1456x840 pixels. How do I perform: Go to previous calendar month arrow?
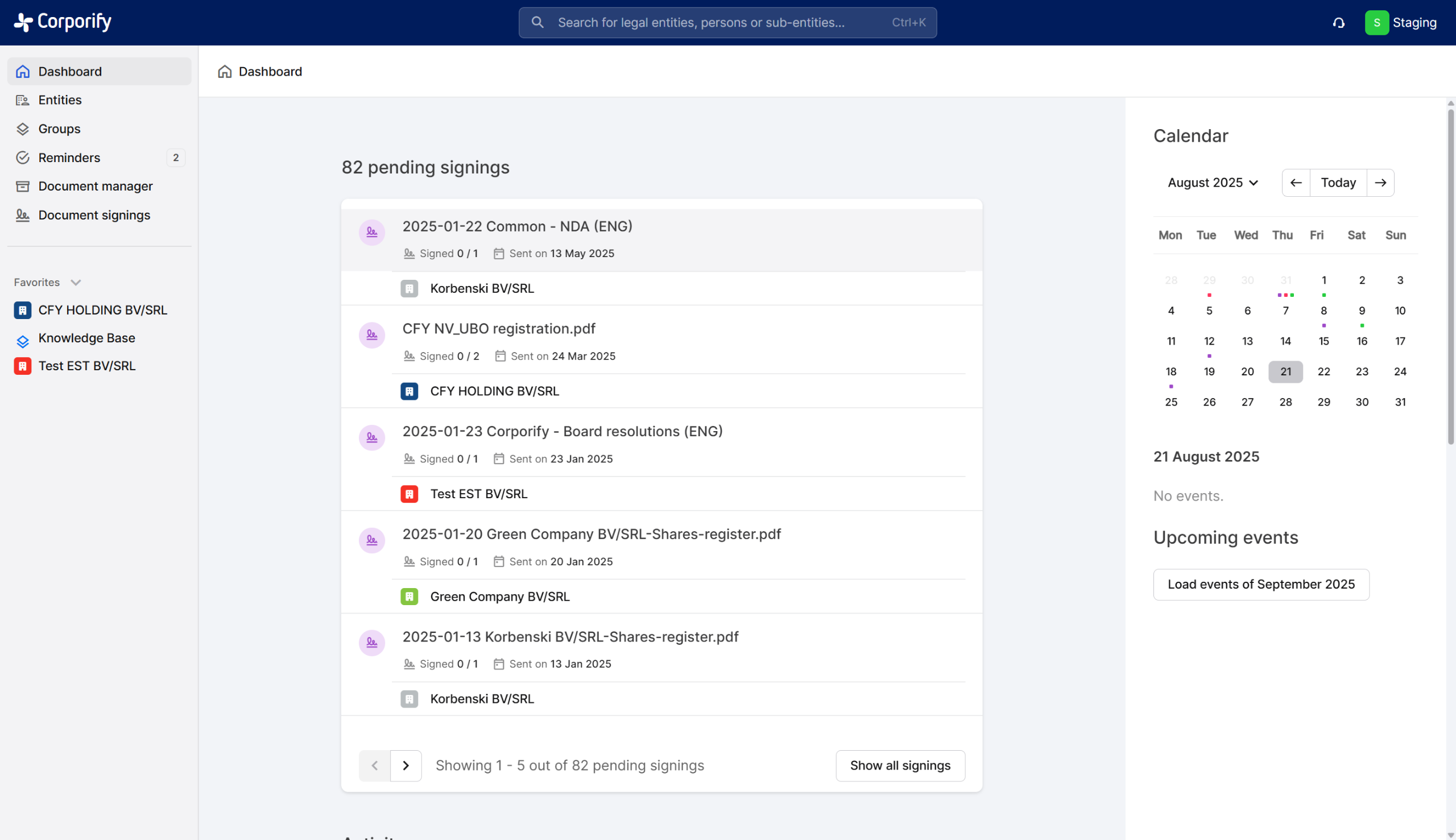(1296, 183)
